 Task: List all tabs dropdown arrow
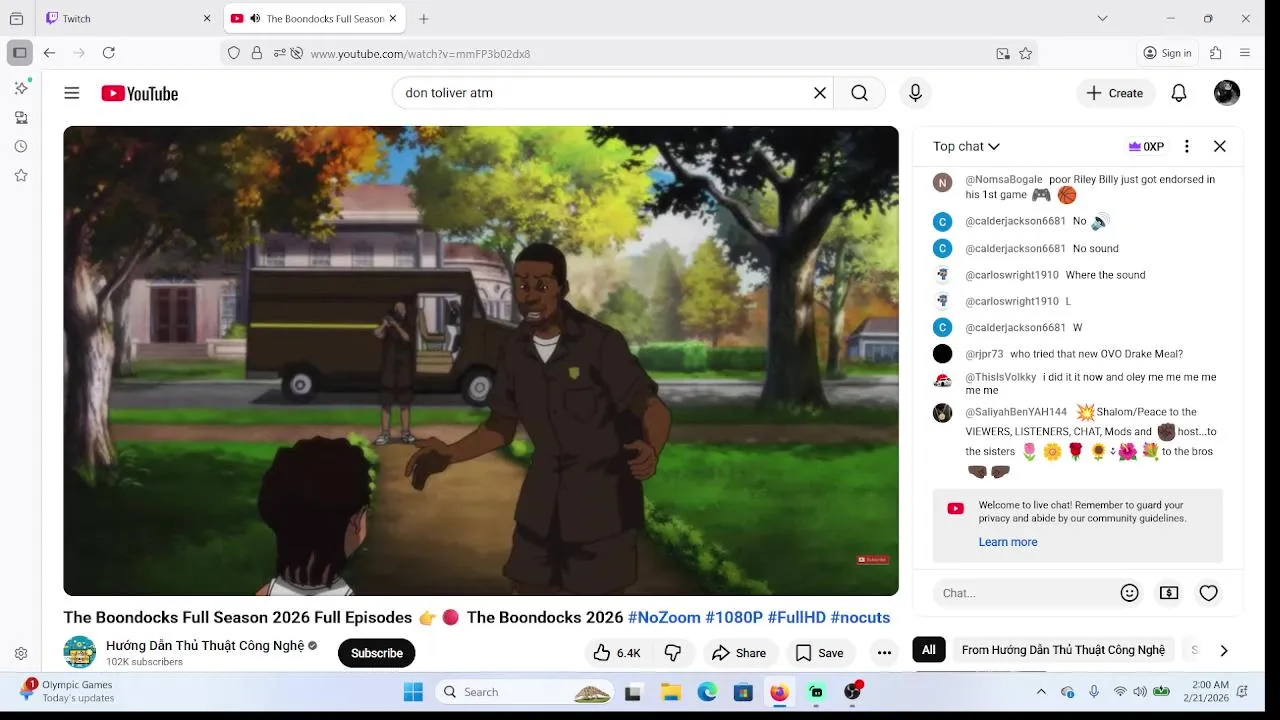pyautogui.click(x=1102, y=18)
